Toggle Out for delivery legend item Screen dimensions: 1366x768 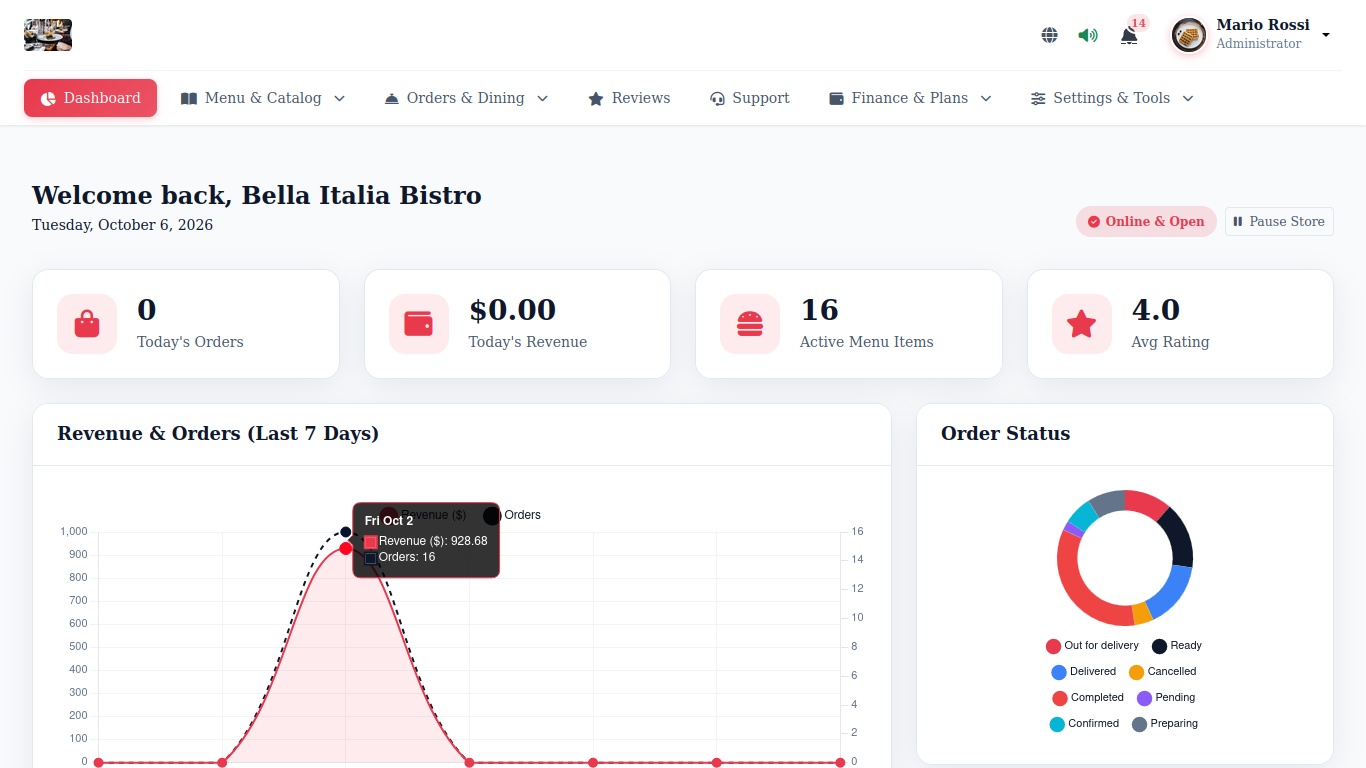1092,646
